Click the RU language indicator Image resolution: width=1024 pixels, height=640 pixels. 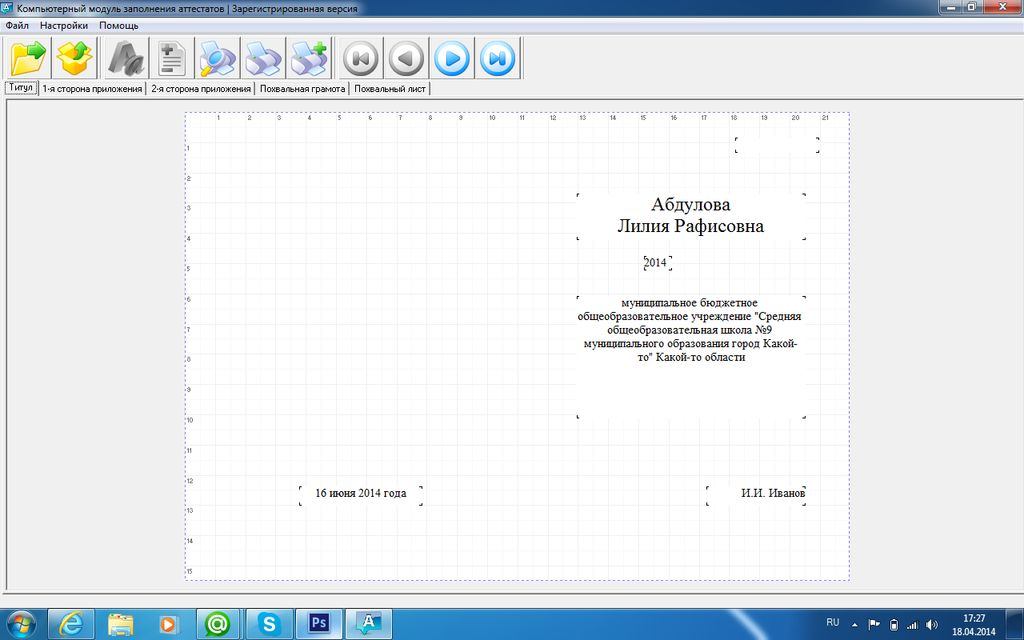pyautogui.click(x=833, y=622)
